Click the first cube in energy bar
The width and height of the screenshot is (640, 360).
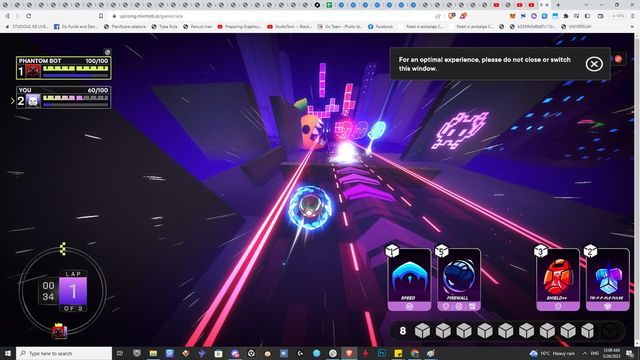pyautogui.click(x=422, y=331)
